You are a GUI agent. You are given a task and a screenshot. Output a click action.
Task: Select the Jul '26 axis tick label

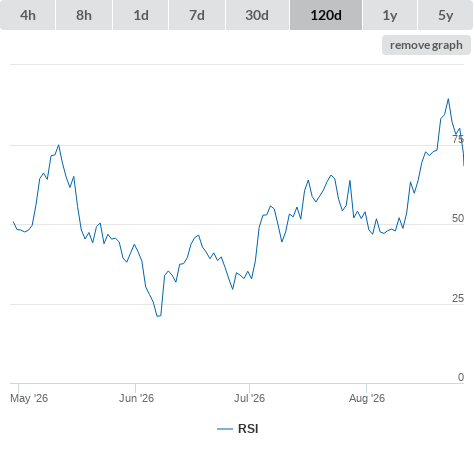pos(249,398)
